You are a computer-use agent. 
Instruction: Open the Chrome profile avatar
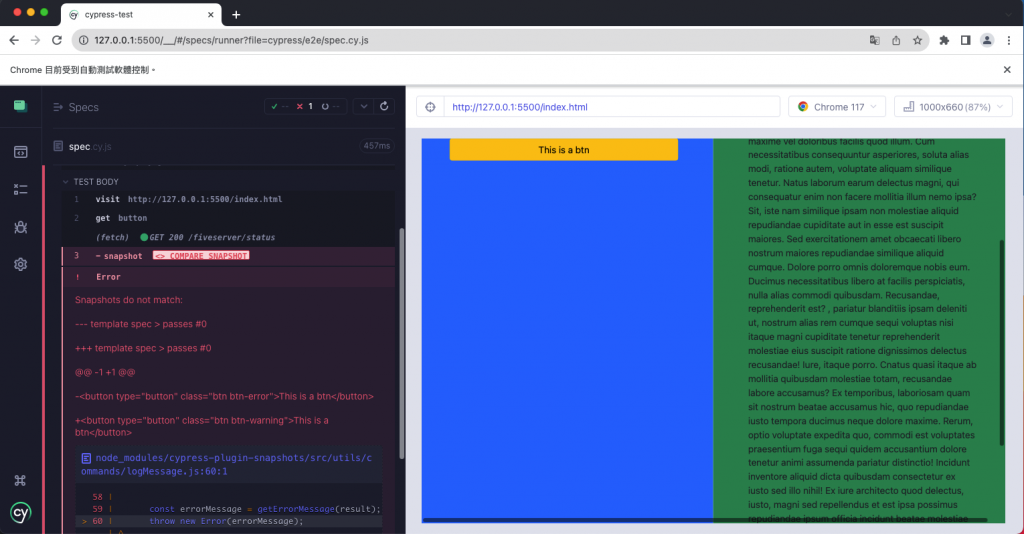pyautogui.click(x=987, y=40)
